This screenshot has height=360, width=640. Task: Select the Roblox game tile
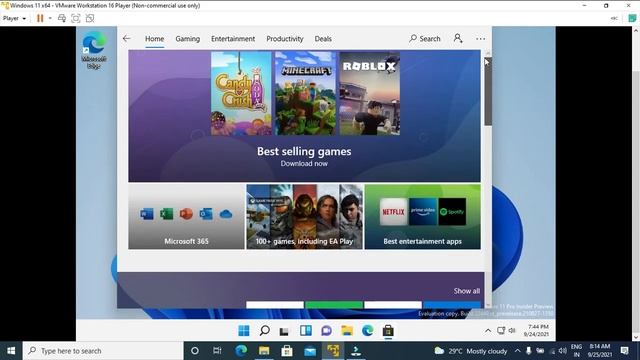click(370, 93)
